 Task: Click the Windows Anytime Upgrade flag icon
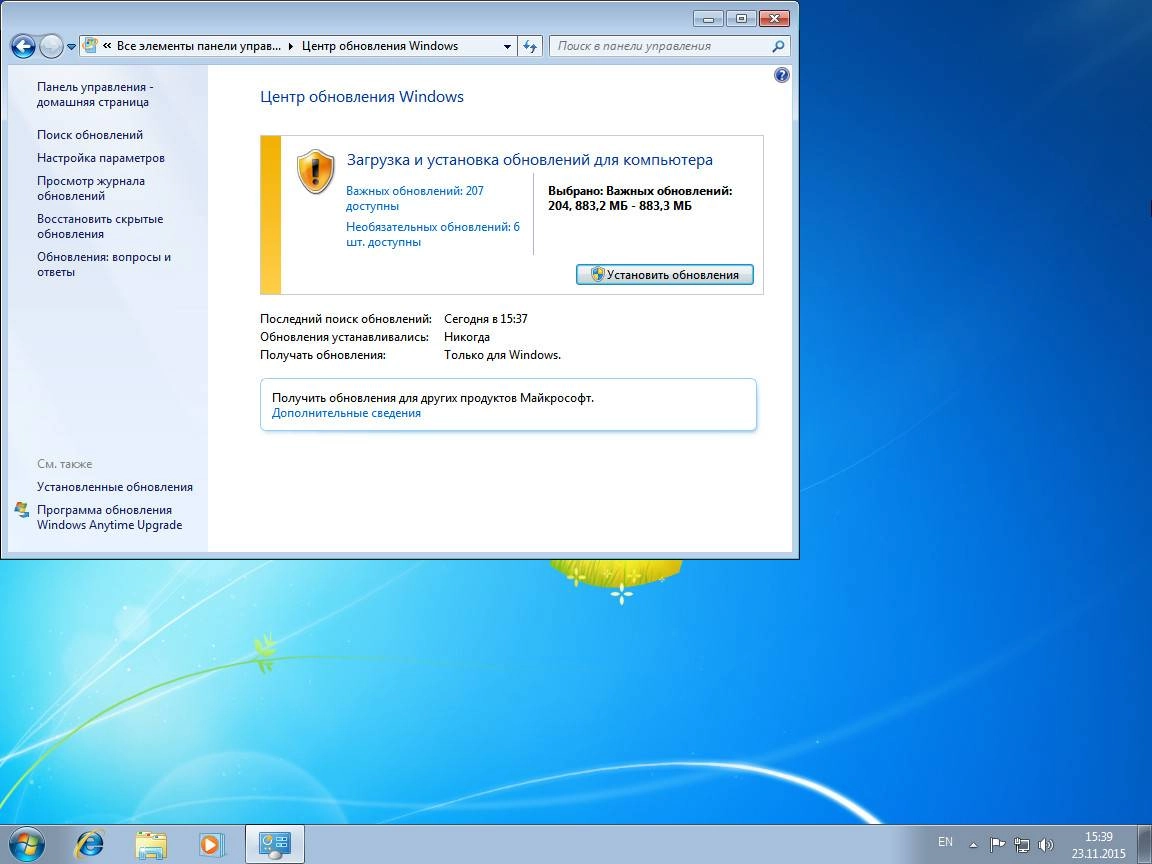(x=22, y=510)
